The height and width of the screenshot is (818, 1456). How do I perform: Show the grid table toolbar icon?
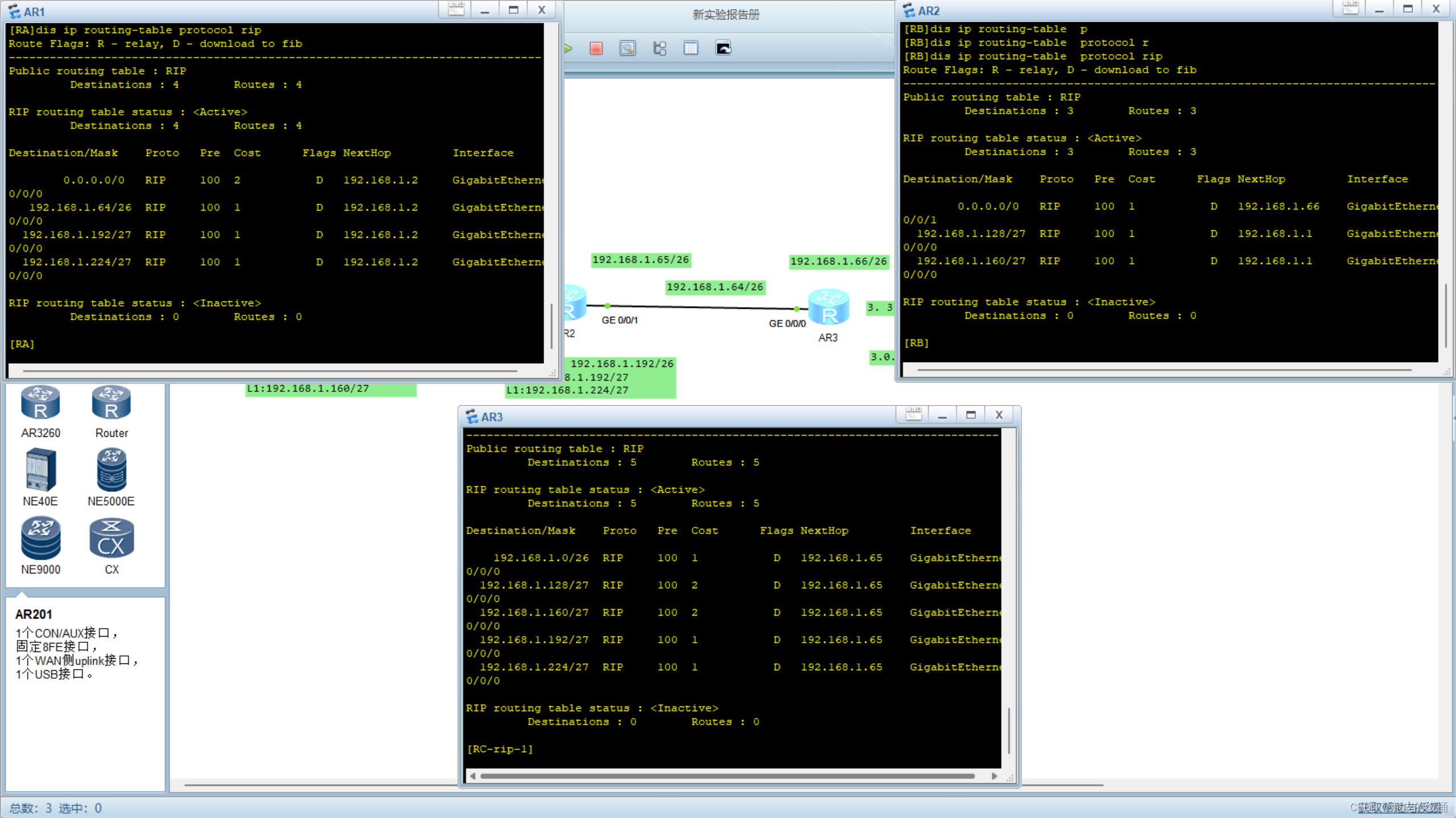(691, 48)
